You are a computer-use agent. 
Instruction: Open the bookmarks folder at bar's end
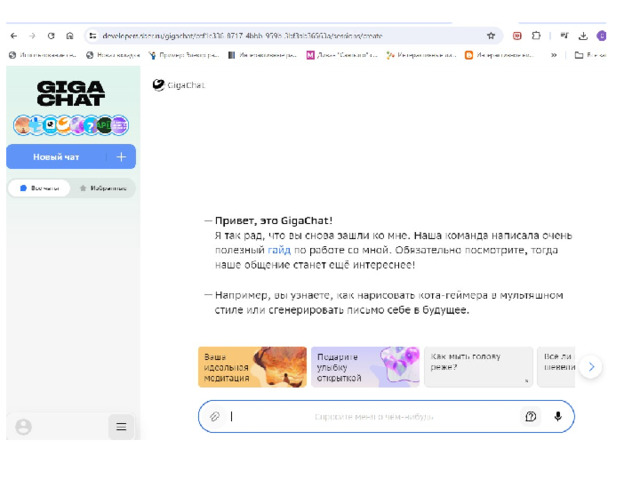590,55
